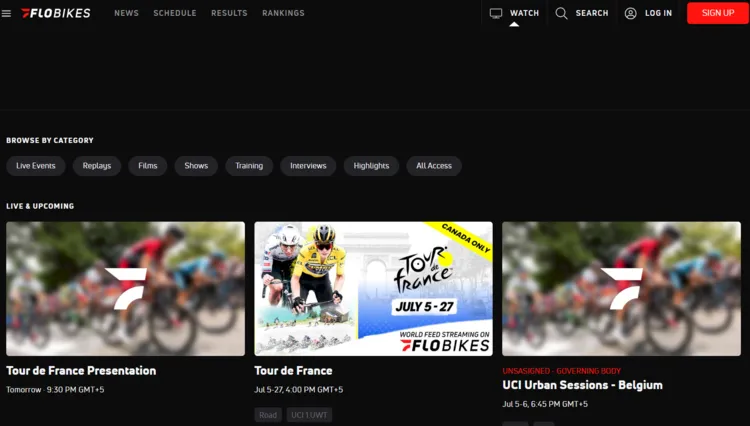
Task: Open the Schedule menu item
Action: click(x=175, y=13)
